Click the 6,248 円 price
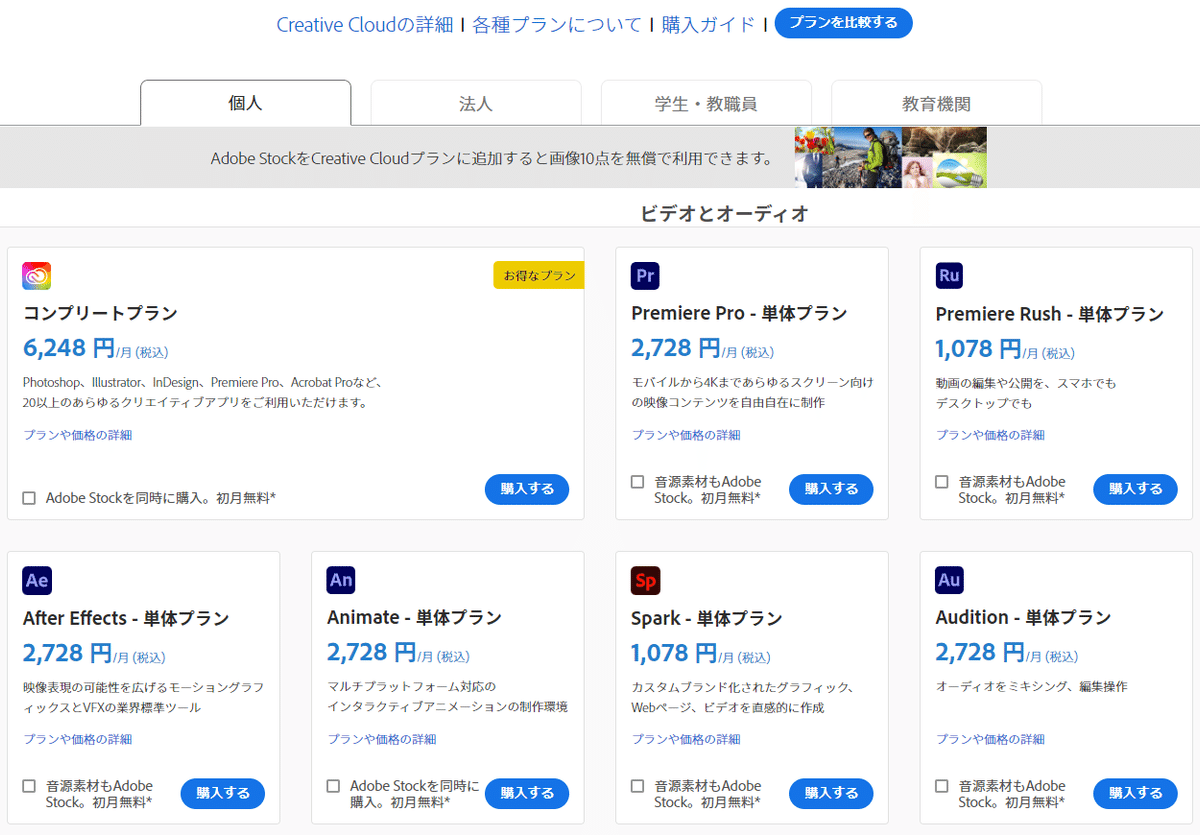 (x=68, y=348)
